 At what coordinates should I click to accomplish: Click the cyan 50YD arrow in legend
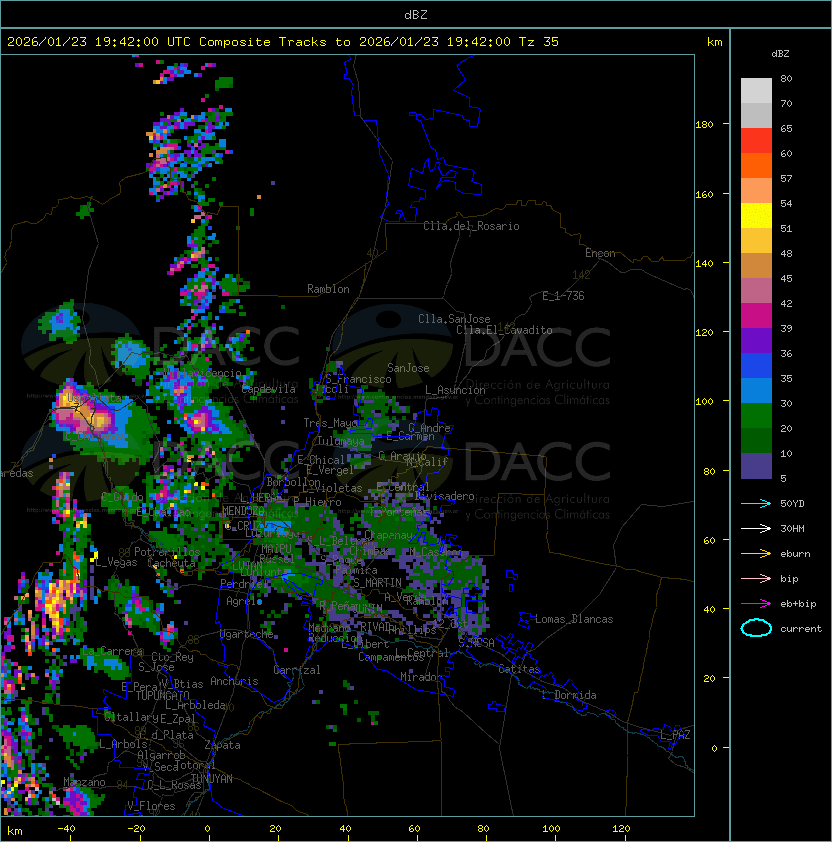point(756,503)
